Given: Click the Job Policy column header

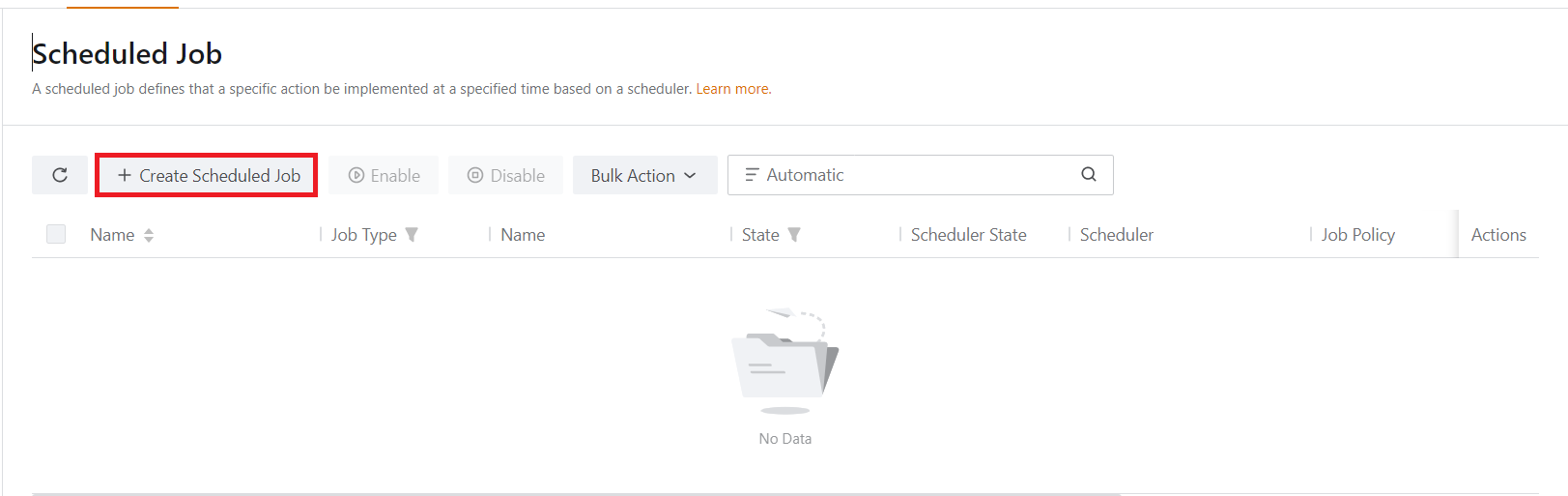Looking at the screenshot, I should point(1357,235).
